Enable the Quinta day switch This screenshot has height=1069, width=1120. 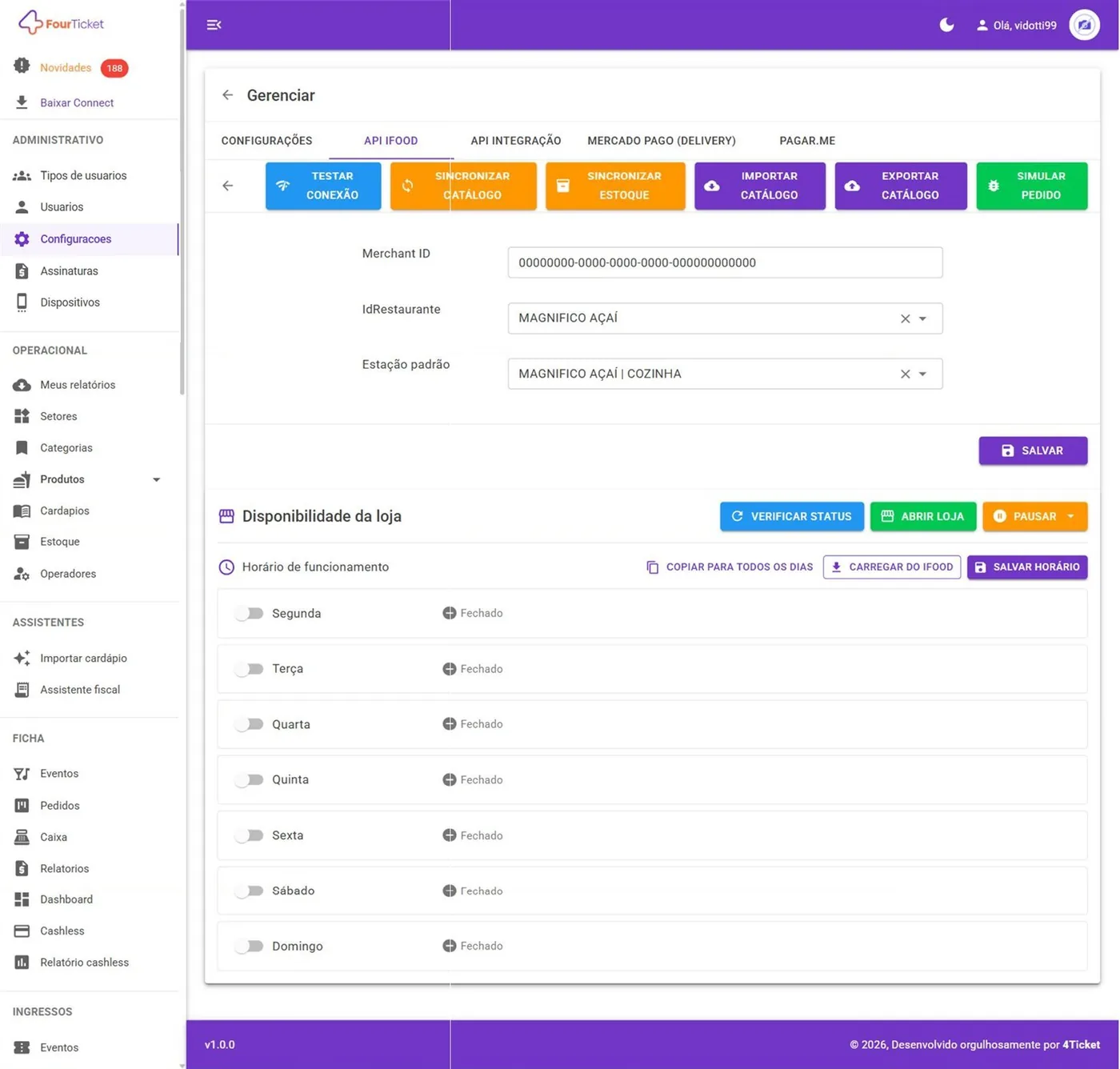249,779
